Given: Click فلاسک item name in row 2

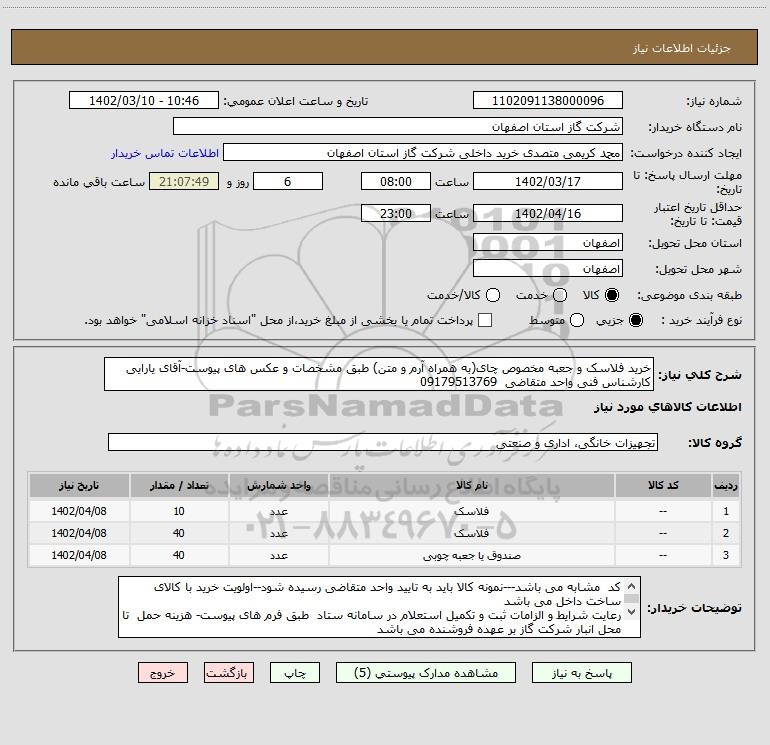Looking at the screenshot, I should (471, 533).
